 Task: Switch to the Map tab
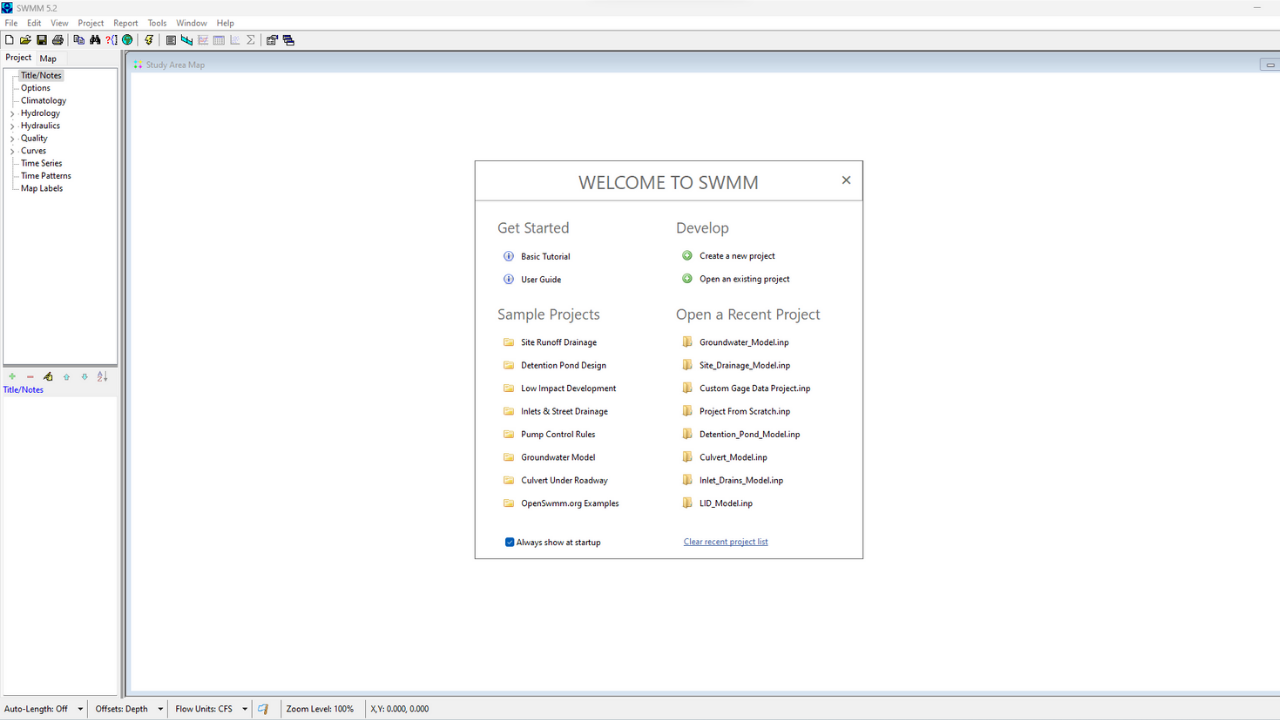(47, 58)
